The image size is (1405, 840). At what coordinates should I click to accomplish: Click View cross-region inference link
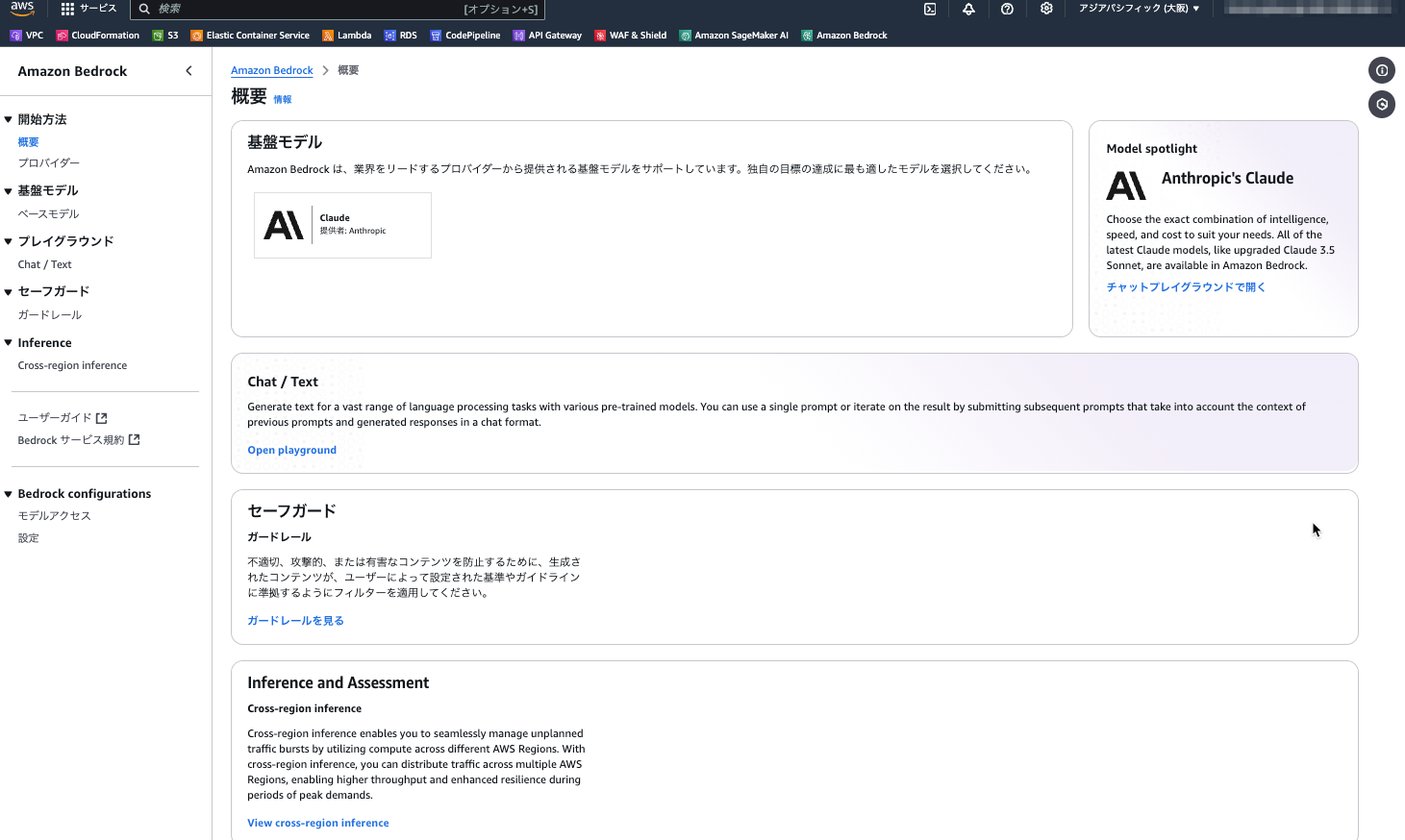click(x=318, y=823)
